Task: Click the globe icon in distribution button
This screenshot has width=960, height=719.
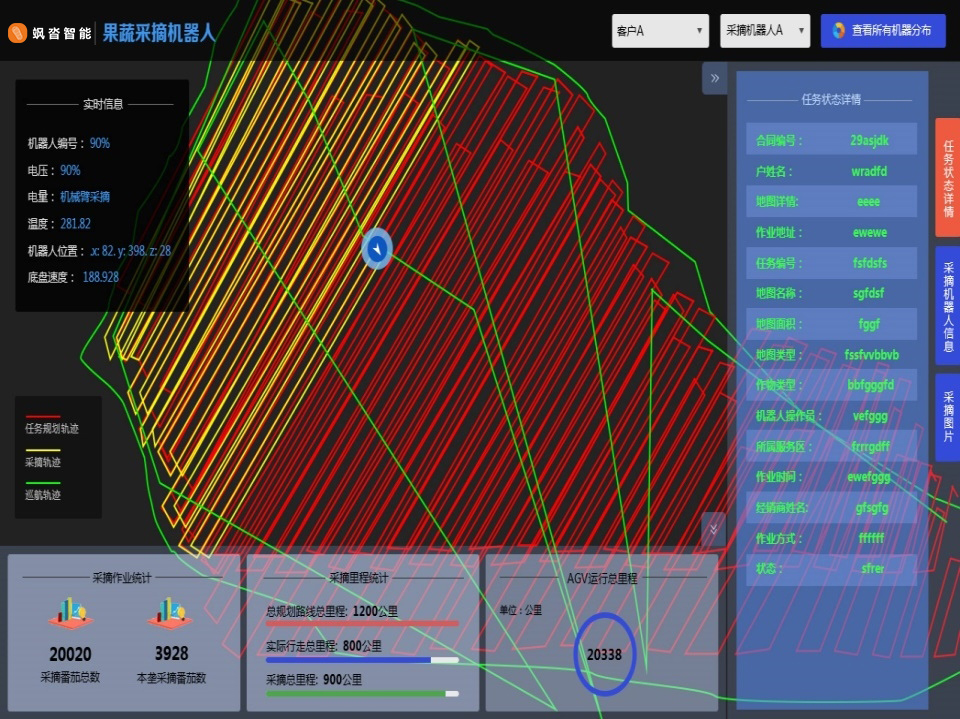Action: pos(838,31)
